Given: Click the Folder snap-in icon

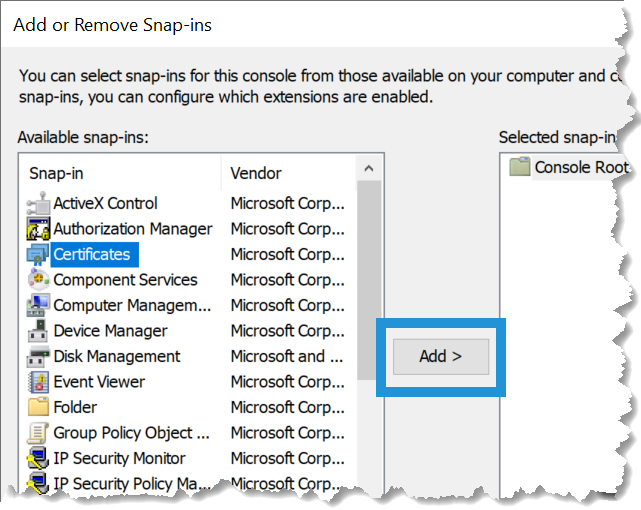Looking at the screenshot, I should pyautogui.click(x=38, y=407).
